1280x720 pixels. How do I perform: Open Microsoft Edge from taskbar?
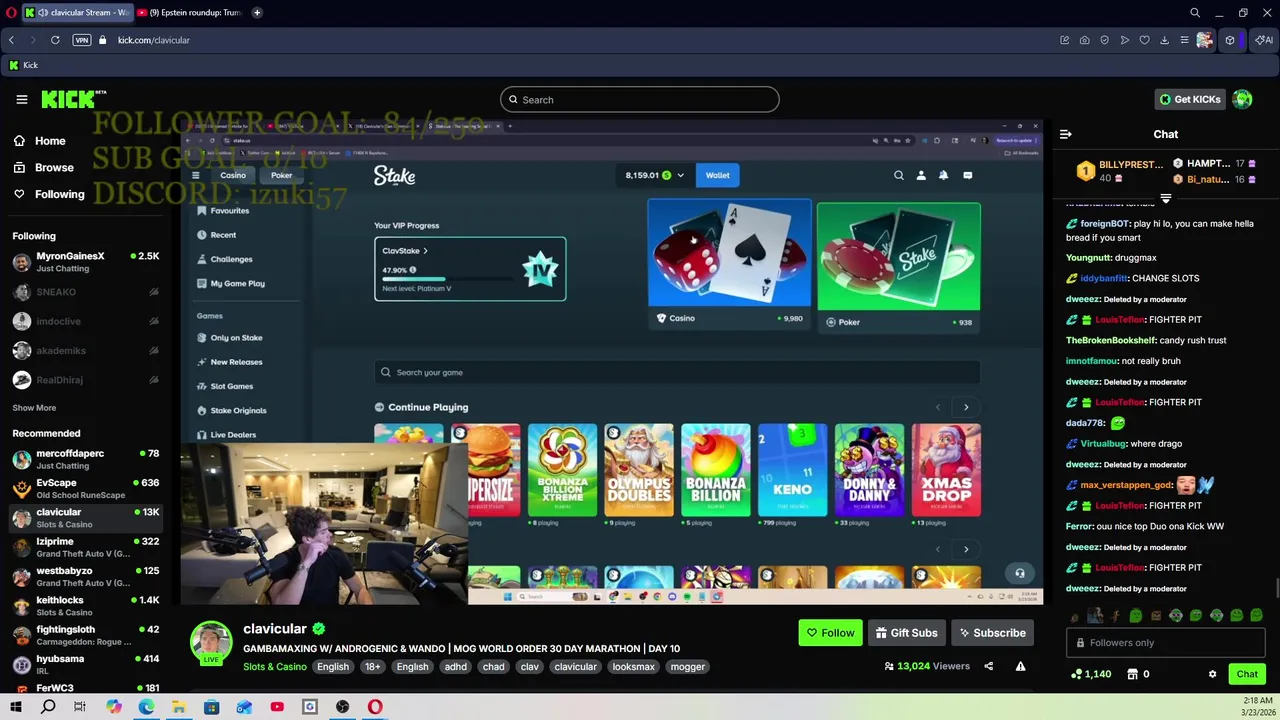[x=146, y=707]
